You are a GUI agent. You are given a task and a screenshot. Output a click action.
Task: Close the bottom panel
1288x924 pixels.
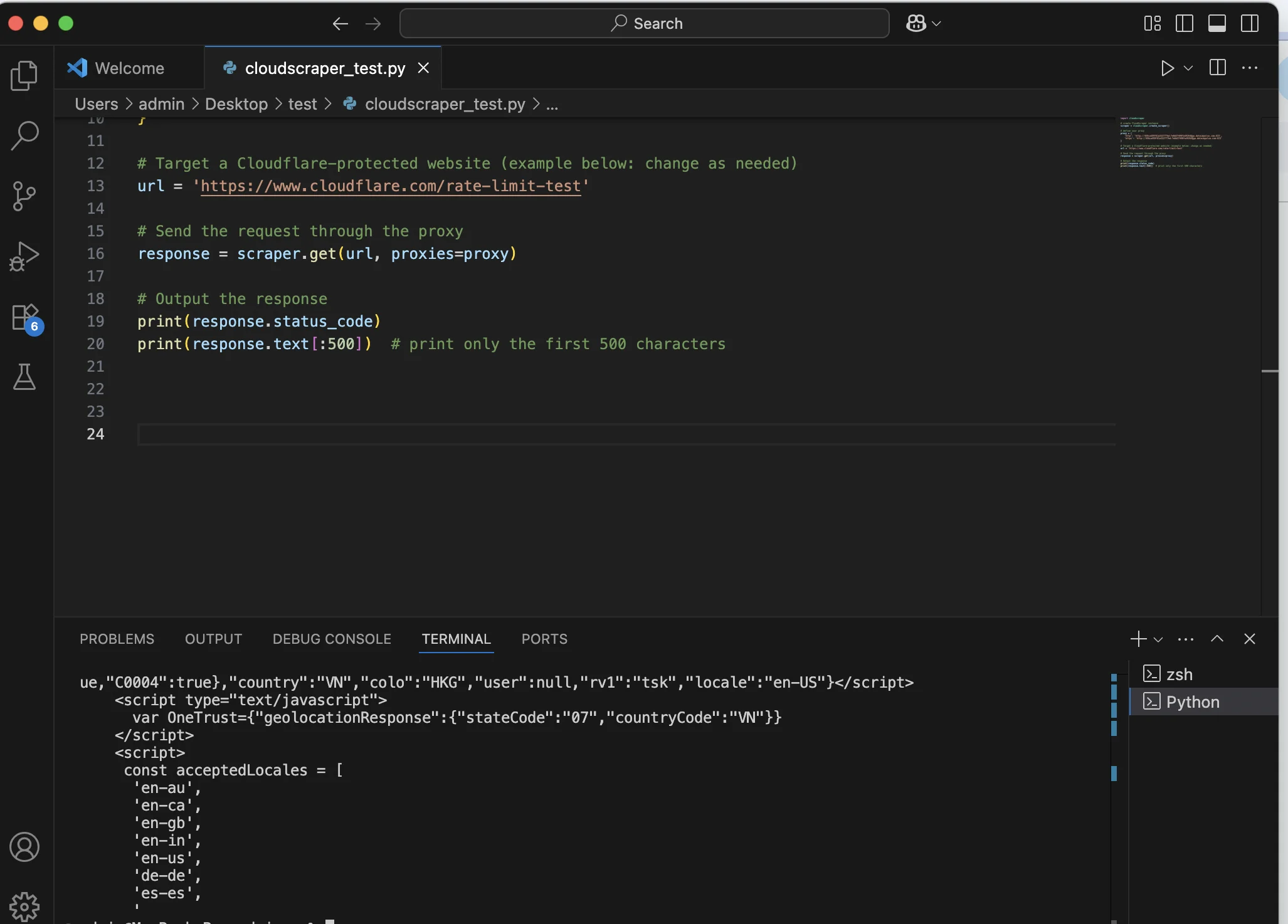tap(1250, 639)
